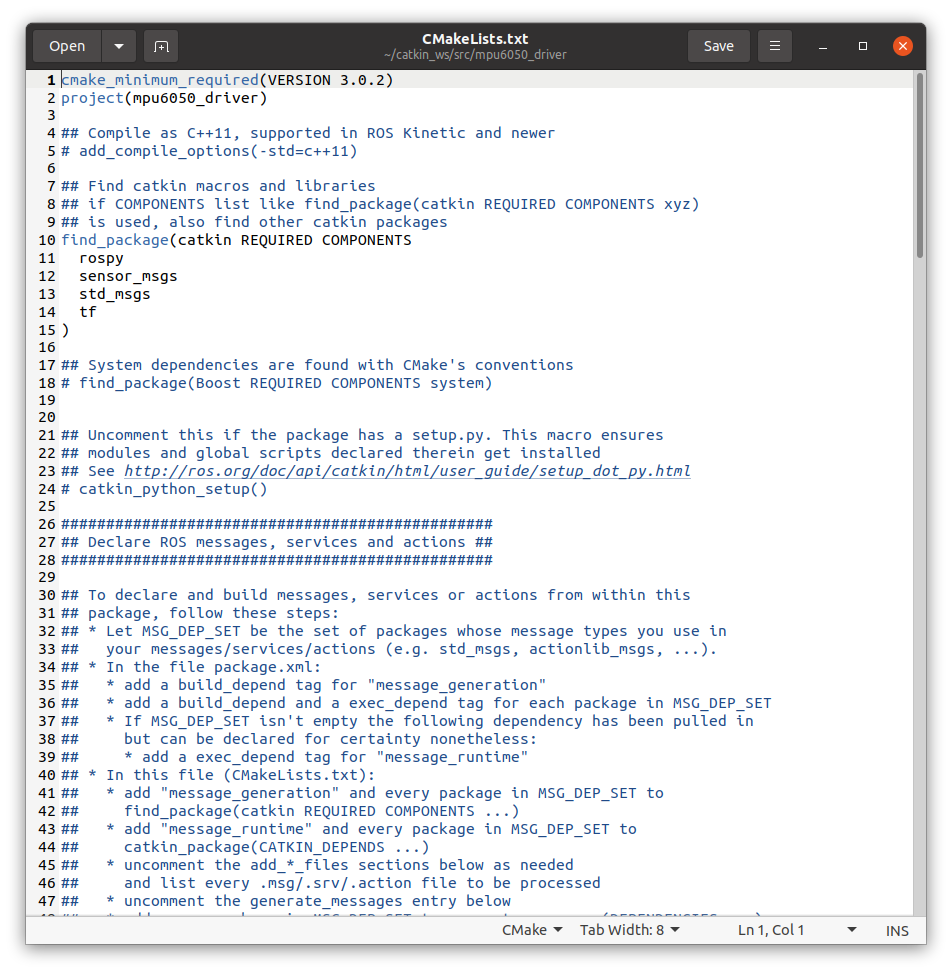This screenshot has width=952, height=973.
Task: Open the CMake language selector
Action: (x=532, y=930)
